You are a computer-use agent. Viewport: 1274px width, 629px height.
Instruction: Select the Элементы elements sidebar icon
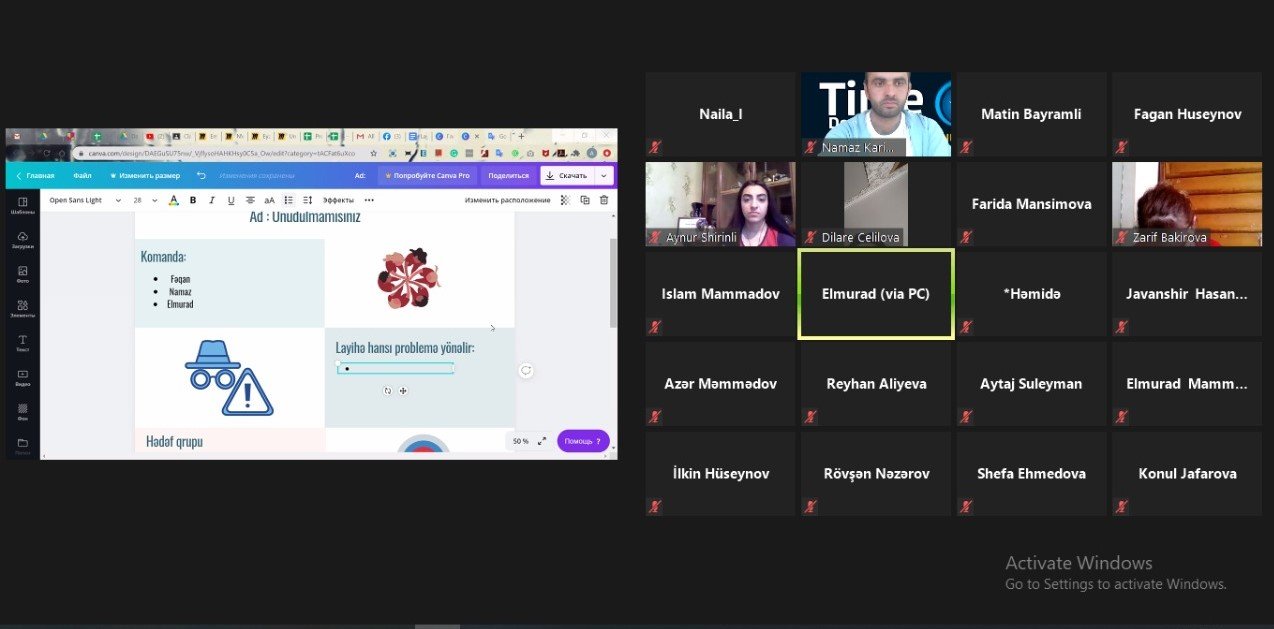pos(22,308)
